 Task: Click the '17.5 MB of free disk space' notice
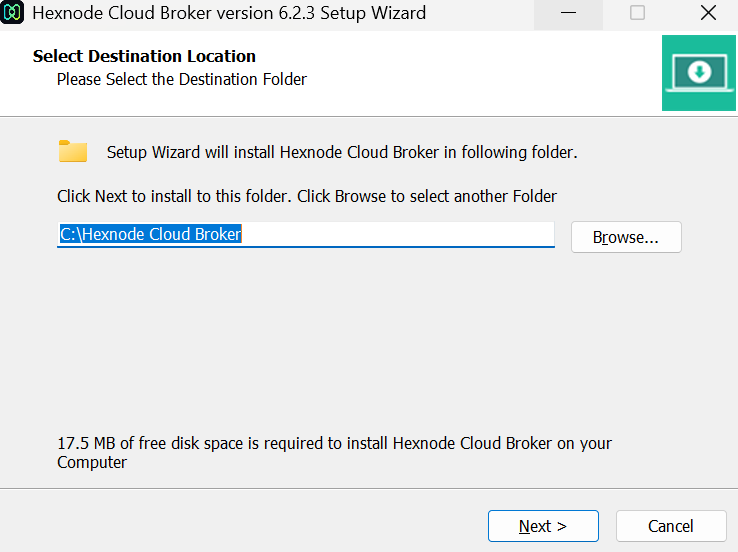334,452
